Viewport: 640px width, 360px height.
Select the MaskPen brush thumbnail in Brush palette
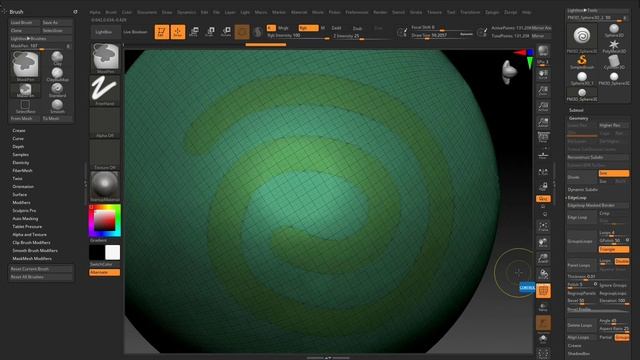click(x=25, y=66)
